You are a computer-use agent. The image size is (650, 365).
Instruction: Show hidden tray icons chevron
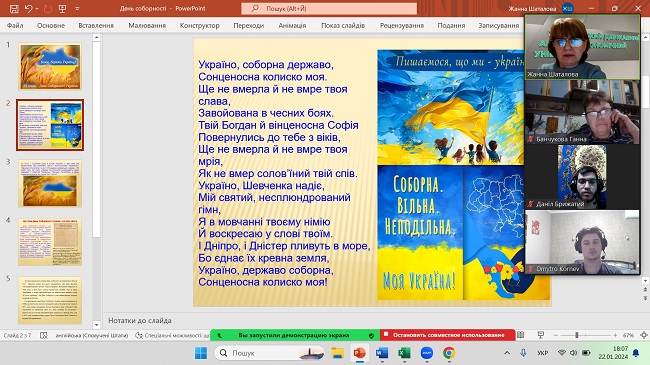coord(507,353)
